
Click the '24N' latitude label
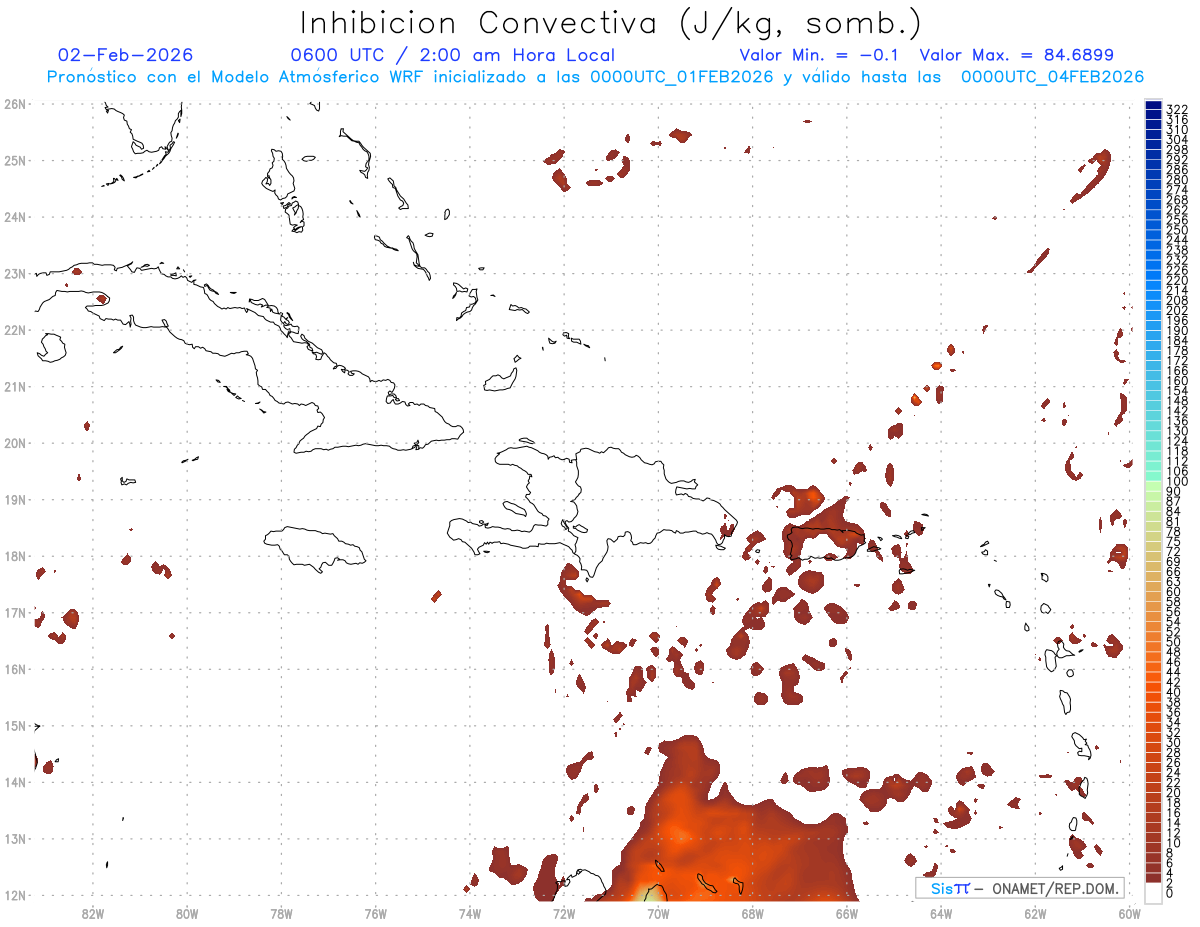tap(15, 217)
